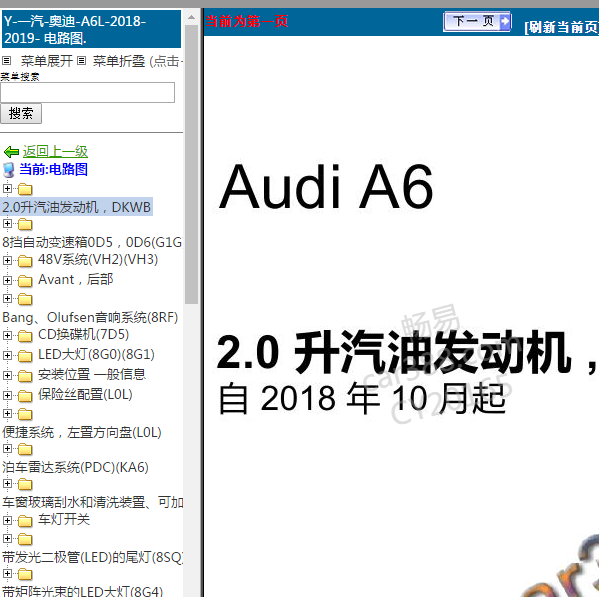Screen dimensions: 599x597
Task: Select 车窗玻璃刮水和清洗装置 tree item
Action: (x=92, y=502)
